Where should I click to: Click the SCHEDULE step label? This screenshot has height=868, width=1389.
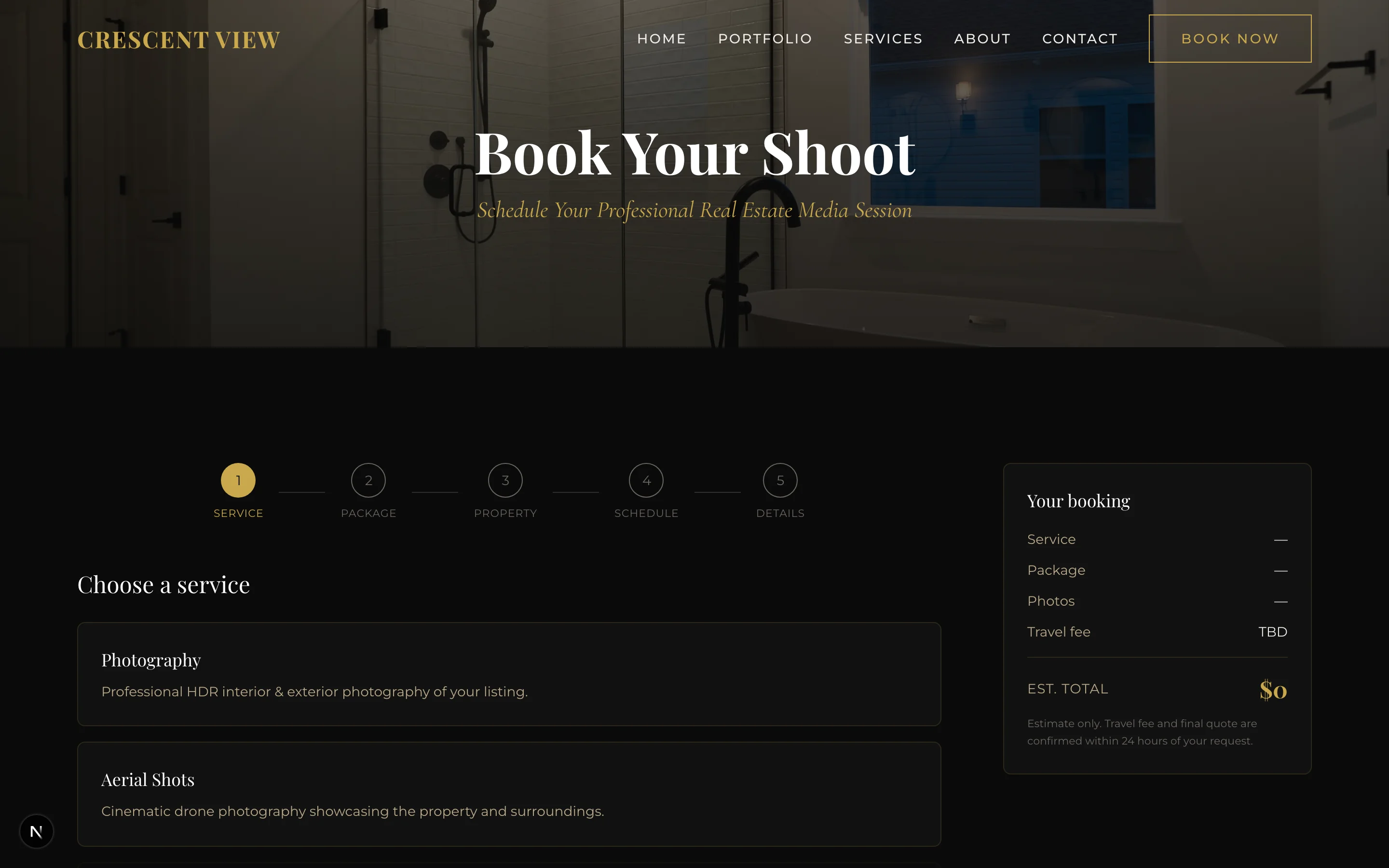coord(646,513)
